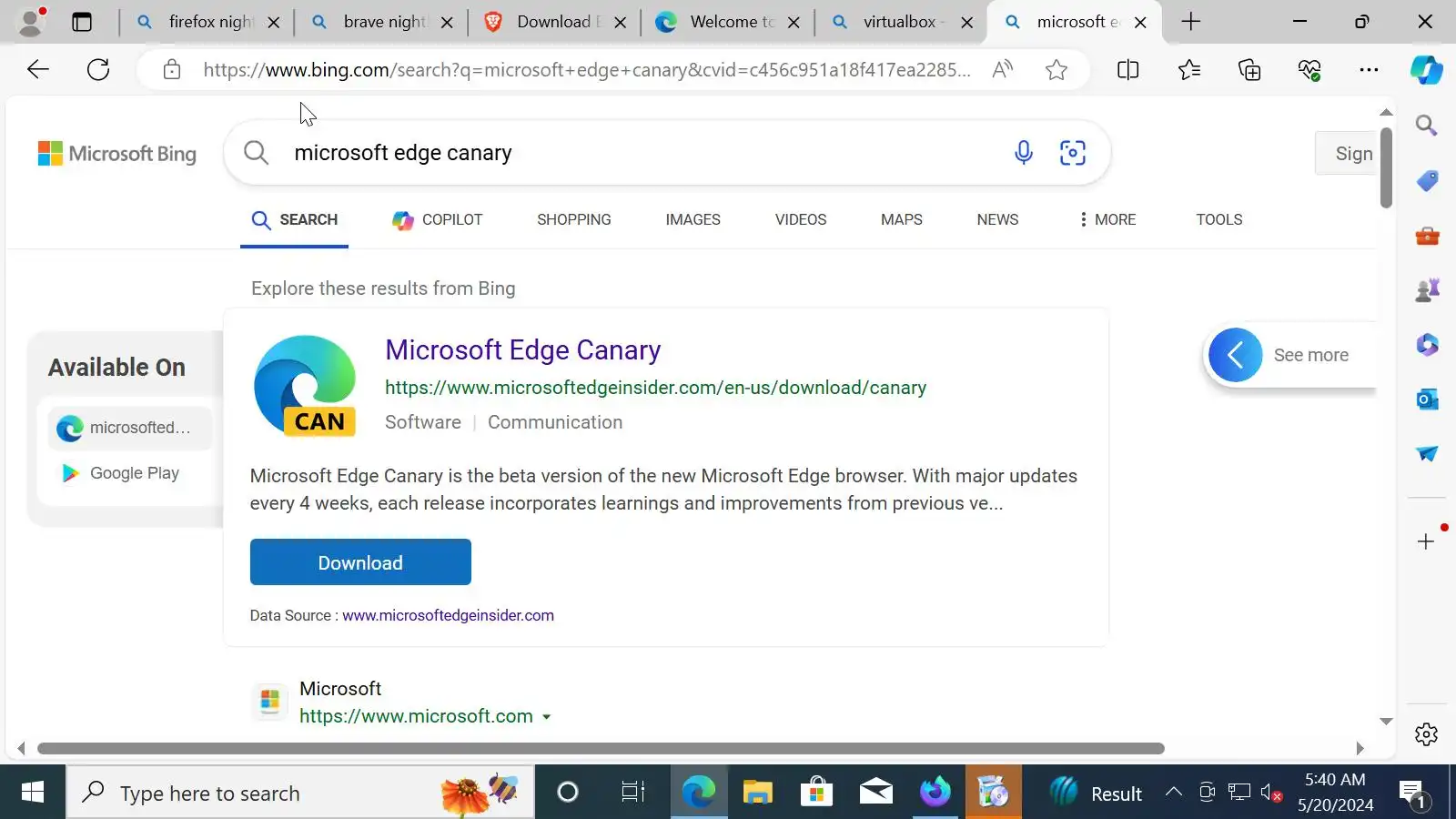Switch to the virtualbox tab
The width and height of the screenshot is (1456, 819).
905,22
